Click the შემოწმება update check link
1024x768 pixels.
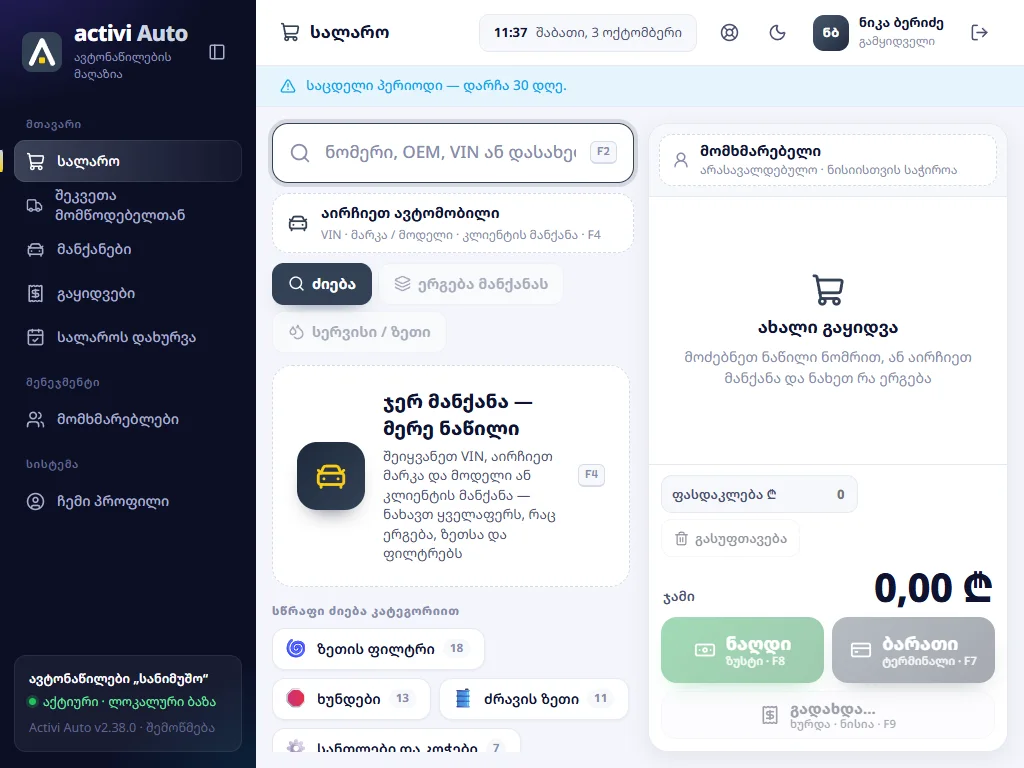(180, 728)
